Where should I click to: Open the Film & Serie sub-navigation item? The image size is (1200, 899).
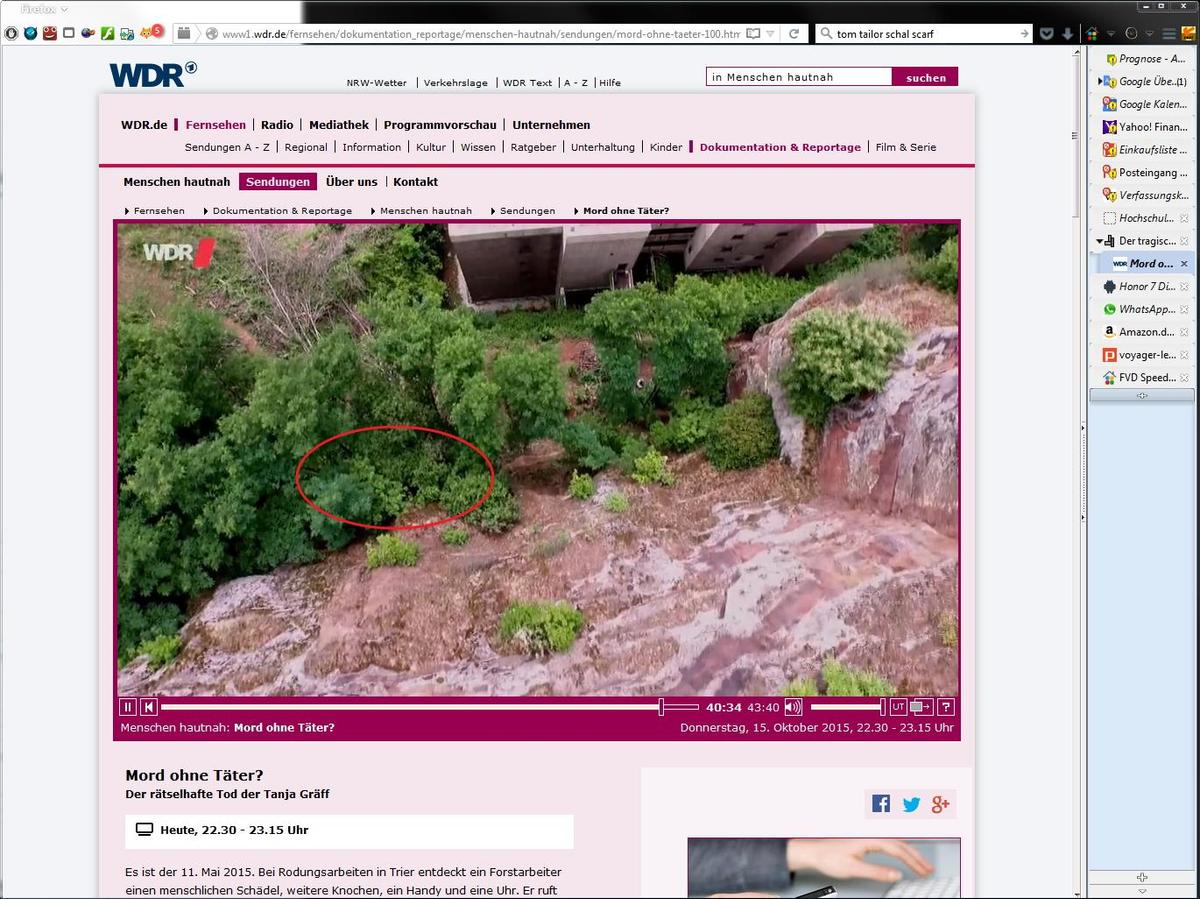pyautogui.click(x=906, y=147)
